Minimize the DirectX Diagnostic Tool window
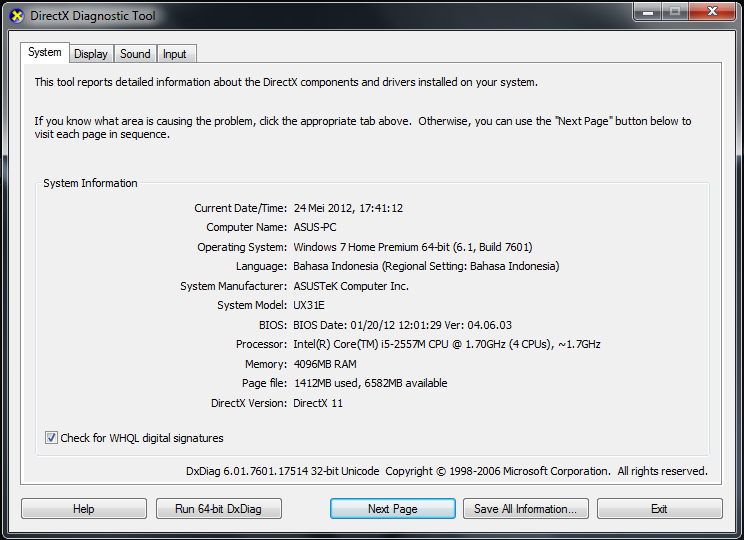The image size is (744, 540). click(648, 12)
